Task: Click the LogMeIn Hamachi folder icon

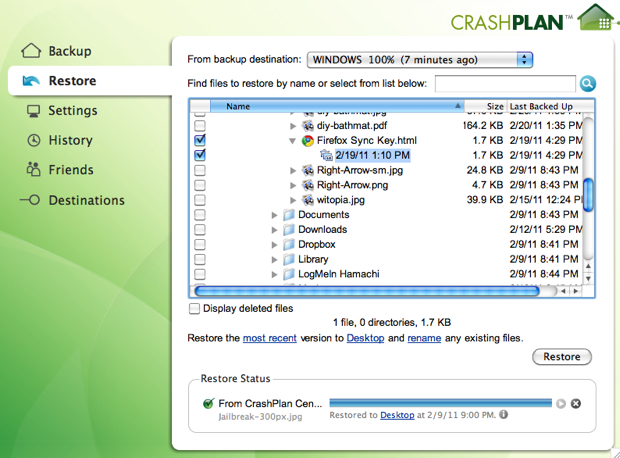Action: [289, 274]
